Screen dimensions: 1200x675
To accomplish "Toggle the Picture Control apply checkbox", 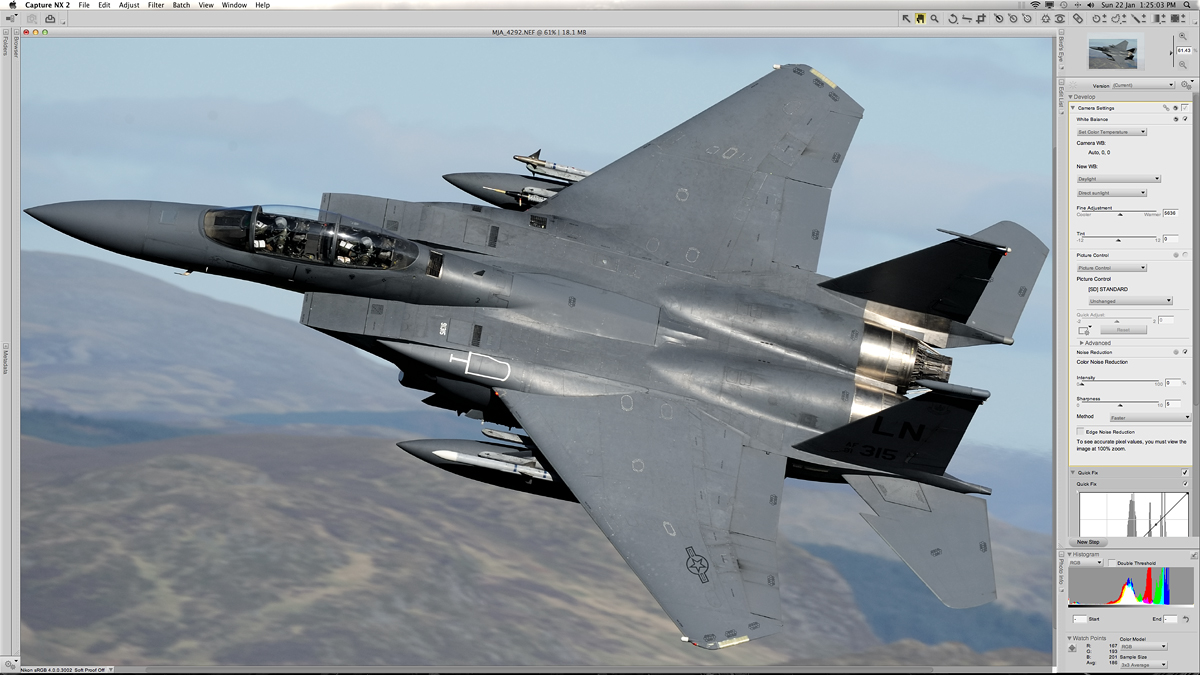I will pos(1185,255).
